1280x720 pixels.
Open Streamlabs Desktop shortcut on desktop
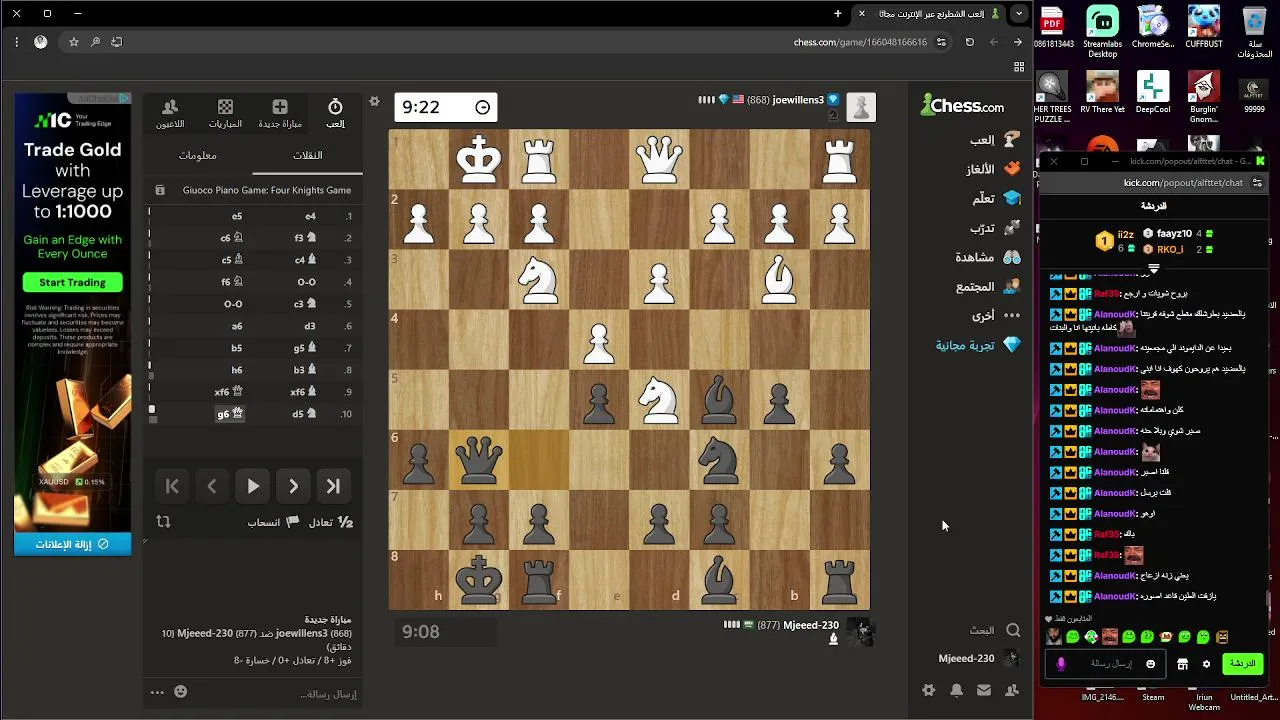tap(1102, 32)
